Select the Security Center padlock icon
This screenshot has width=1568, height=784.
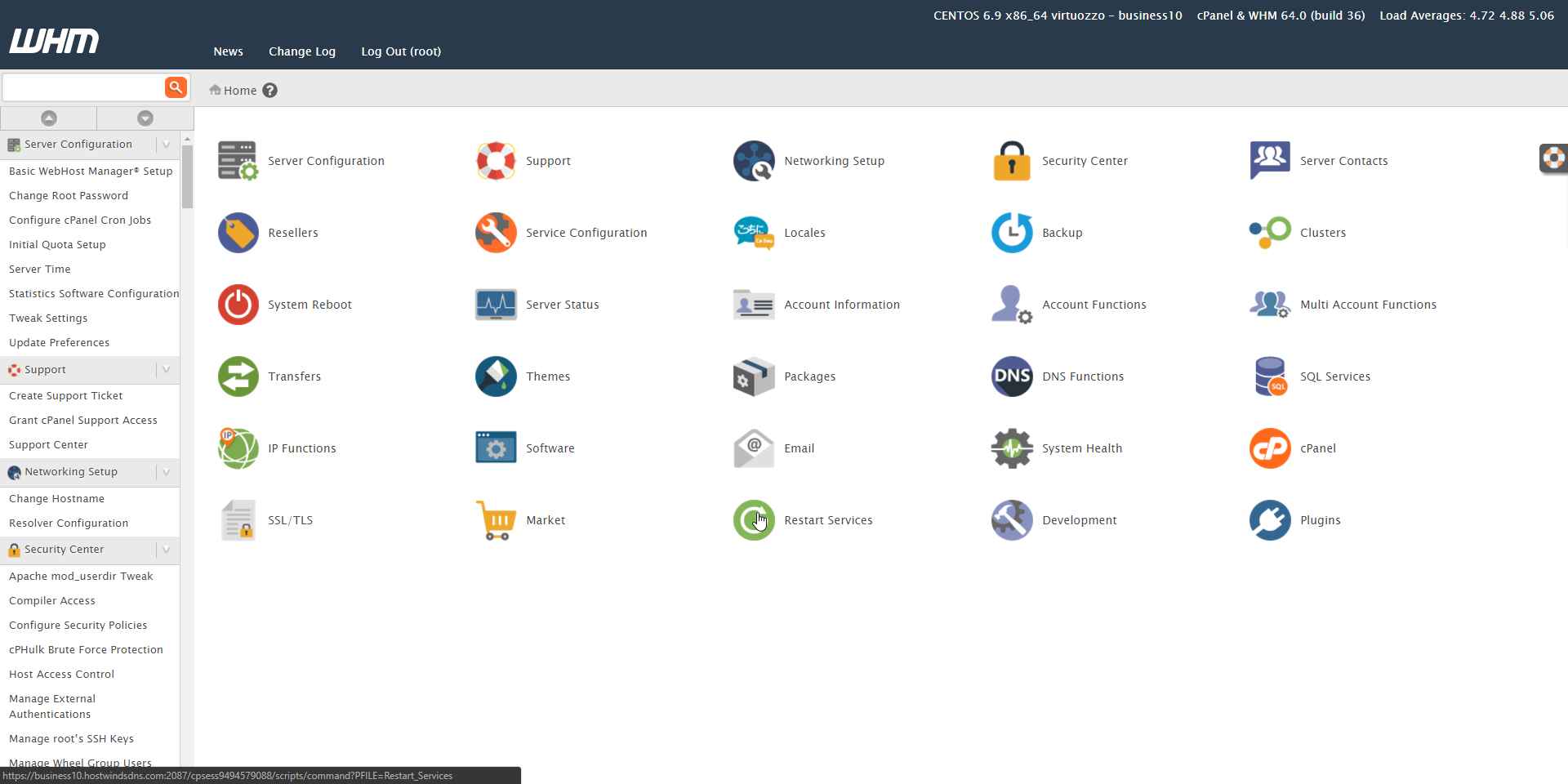[x=1012, y=161]
